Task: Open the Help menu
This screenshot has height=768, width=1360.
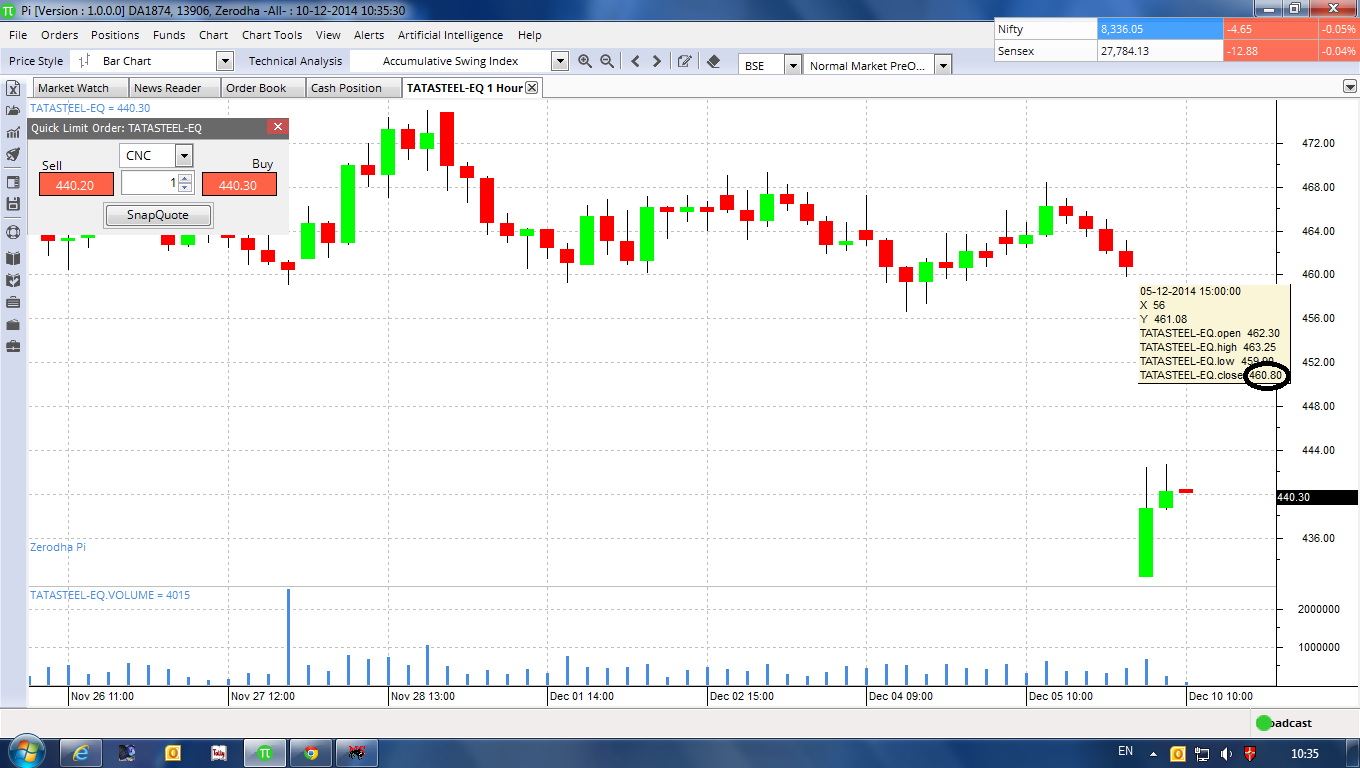Action: 530,35
